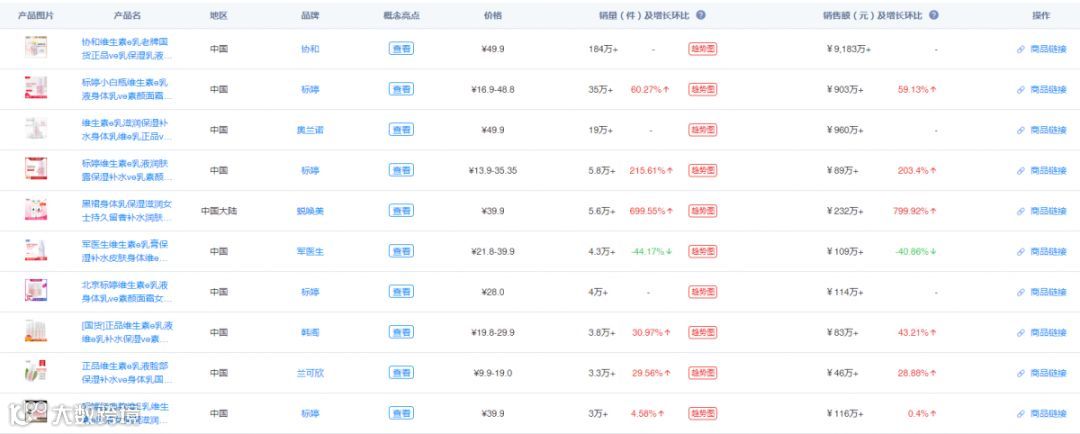
Task: Open 商品链接 in ¥114万+ row
Action: point(1041,291)
